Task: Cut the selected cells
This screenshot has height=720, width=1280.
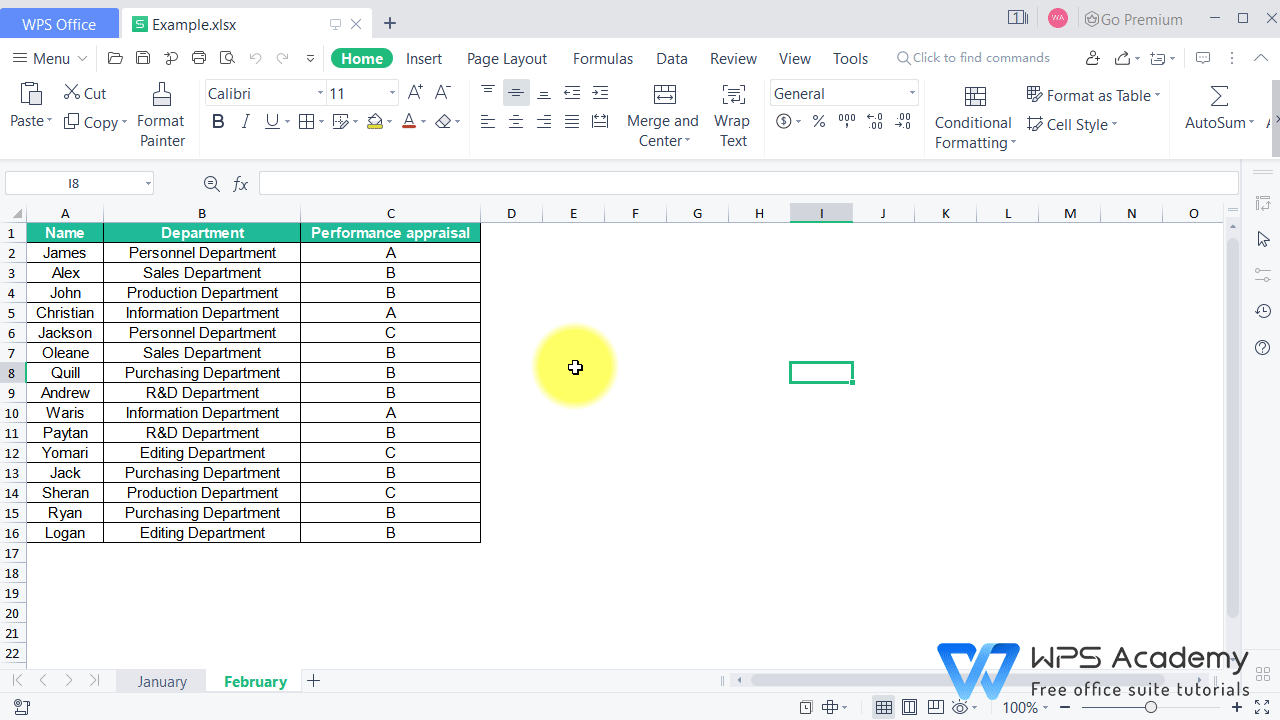Action: pyautogui.click(x=85, y=93)
